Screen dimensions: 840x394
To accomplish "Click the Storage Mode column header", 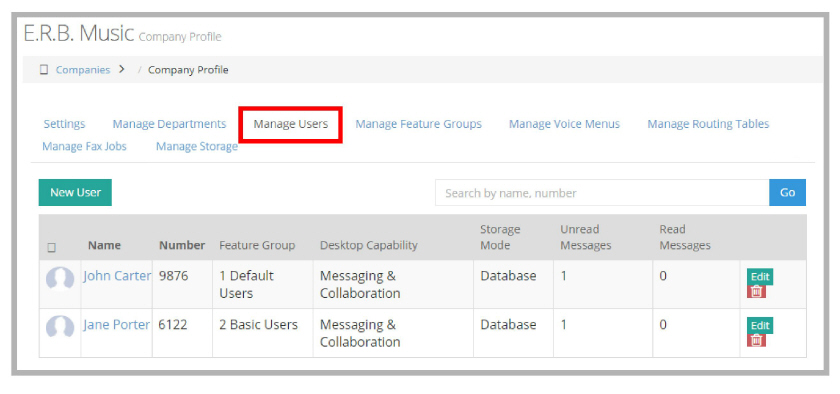I will click(x=500, y=237).
